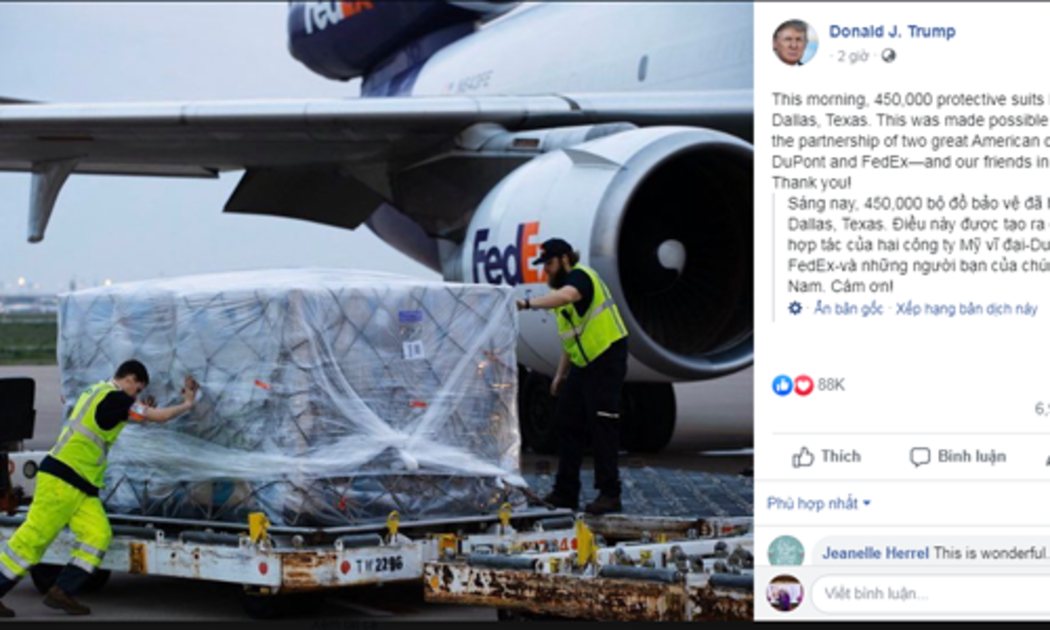Viewport: 1050px width, 630px height.
Task: Click the speech bubble Bình luận icon
Action: coord(920,457)
